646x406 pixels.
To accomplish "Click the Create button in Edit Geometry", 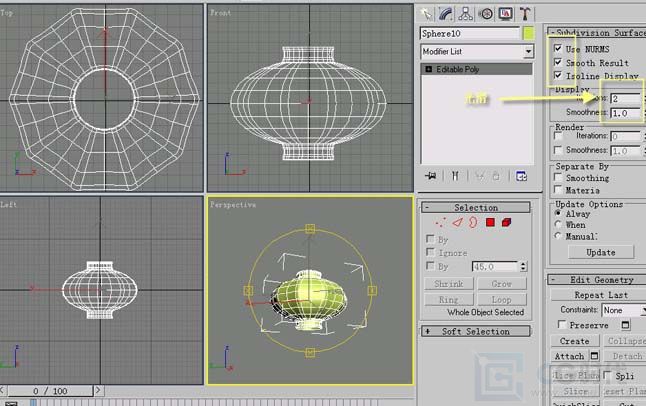I will 575,341.
